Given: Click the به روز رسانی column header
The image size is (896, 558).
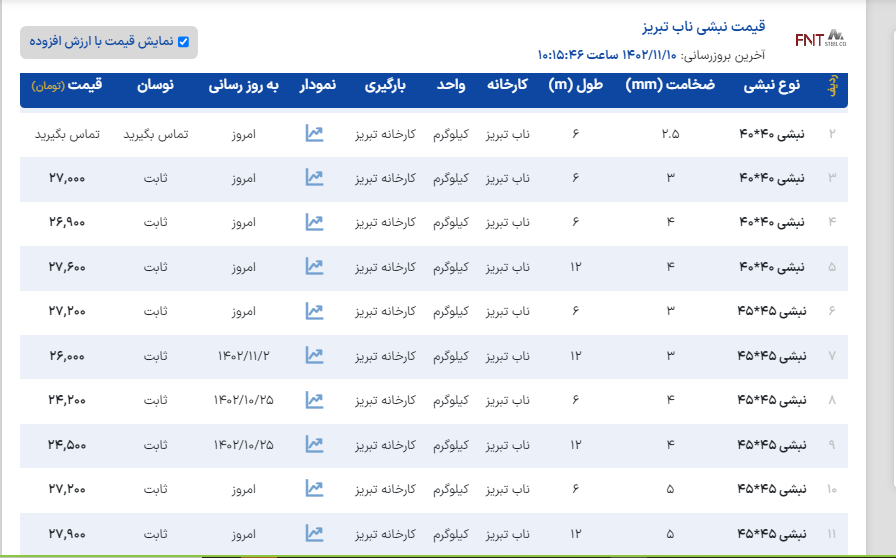Looking at the screenshot, I should click(242, 86).
